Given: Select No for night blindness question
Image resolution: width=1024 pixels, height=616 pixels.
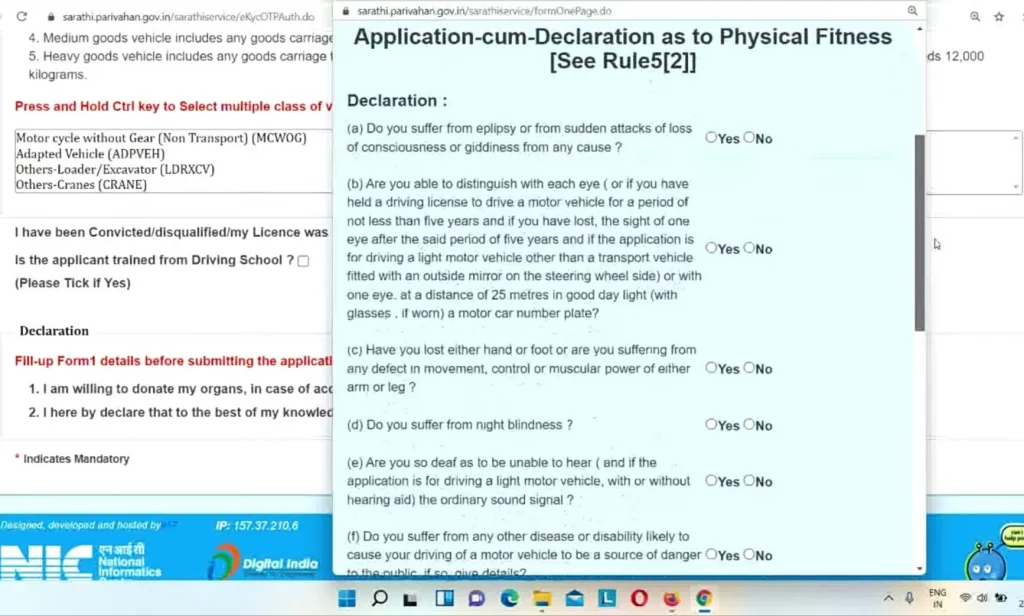Looking at the screenshot, I should 749,425.
